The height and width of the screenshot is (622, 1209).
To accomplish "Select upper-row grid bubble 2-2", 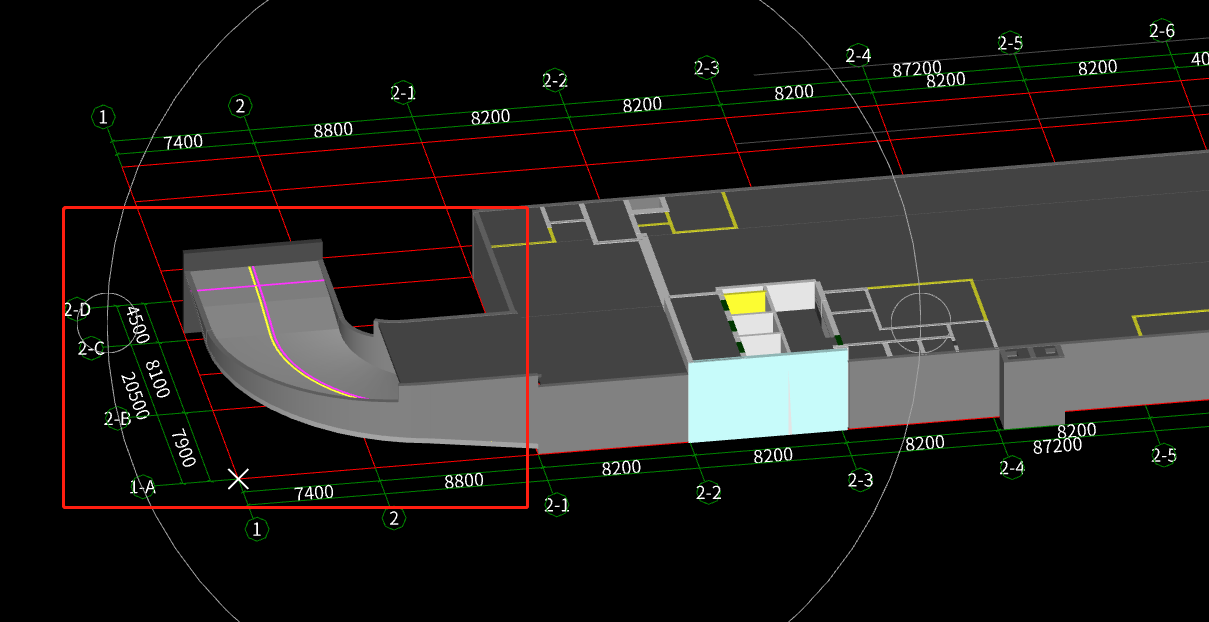I will click(x=555, y=80).
